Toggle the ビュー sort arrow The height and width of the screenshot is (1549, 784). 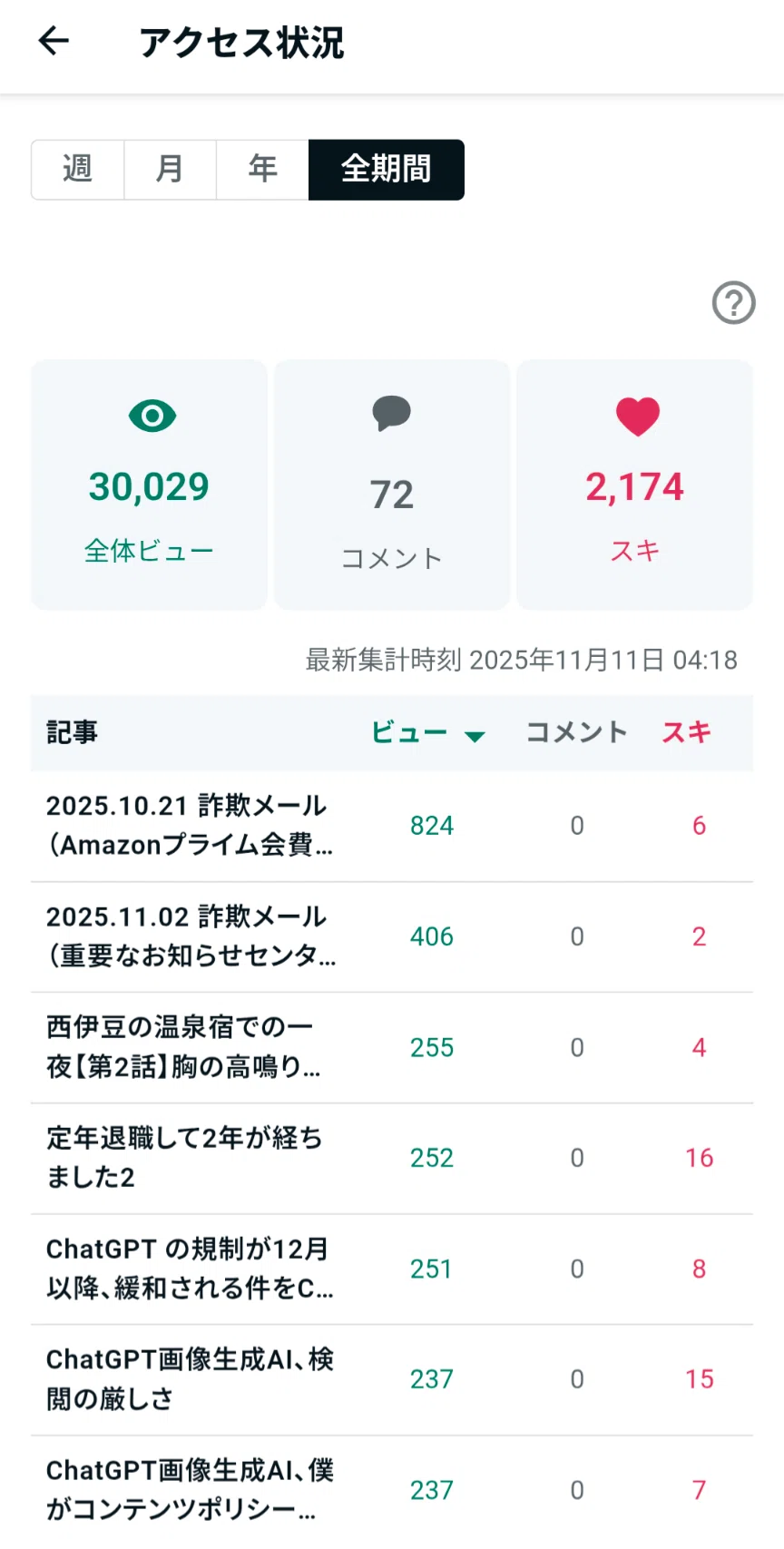pos(474,736)
